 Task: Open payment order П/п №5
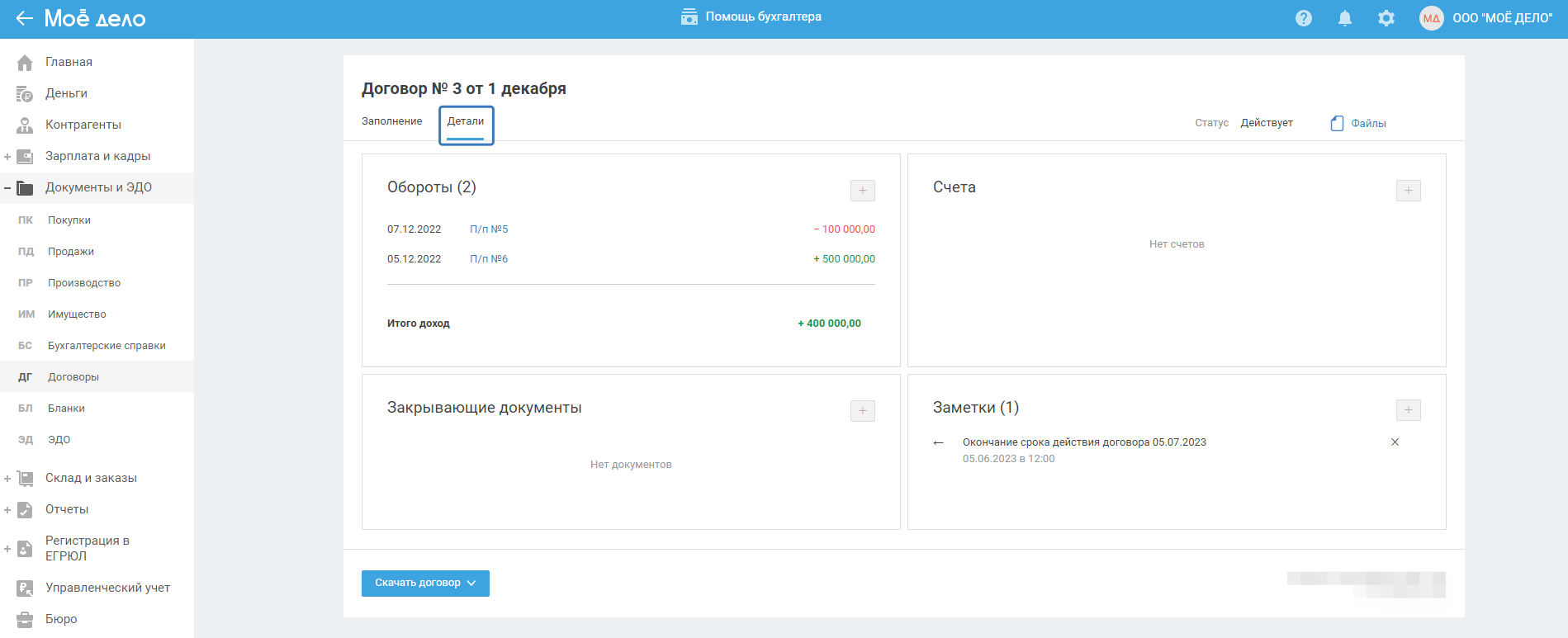489,229
